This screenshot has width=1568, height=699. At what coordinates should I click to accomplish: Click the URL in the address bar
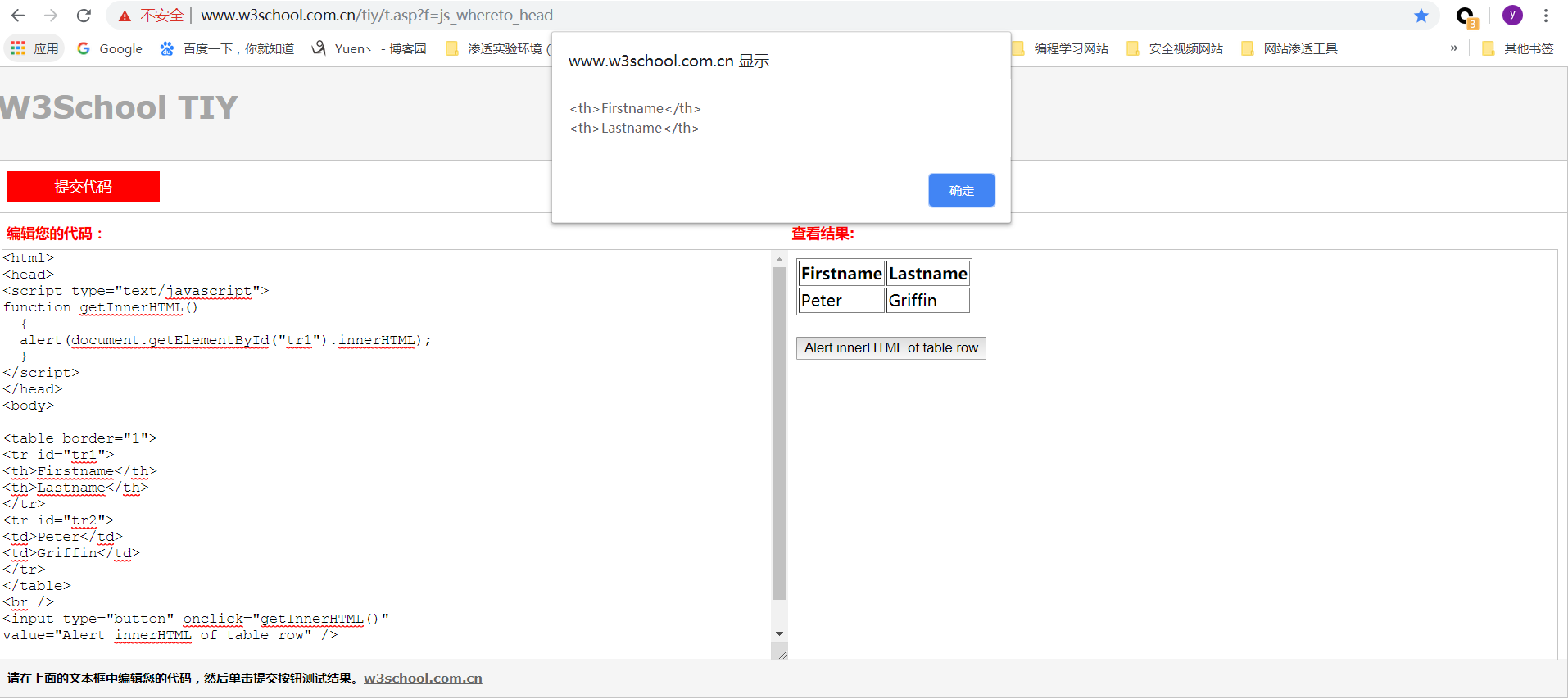(x=377, y=16)
